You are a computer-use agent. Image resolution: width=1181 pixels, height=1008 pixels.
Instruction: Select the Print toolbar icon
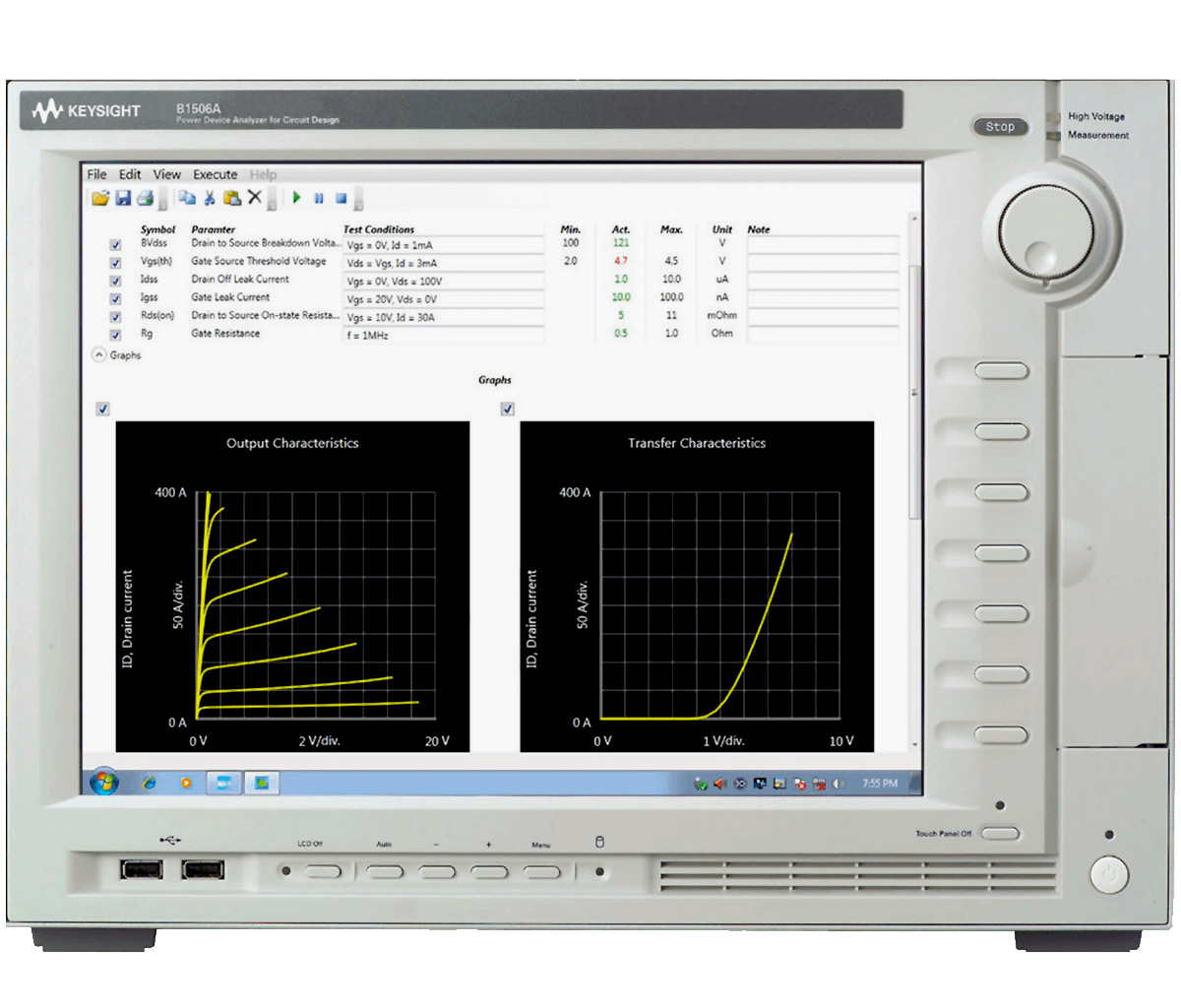146,196
